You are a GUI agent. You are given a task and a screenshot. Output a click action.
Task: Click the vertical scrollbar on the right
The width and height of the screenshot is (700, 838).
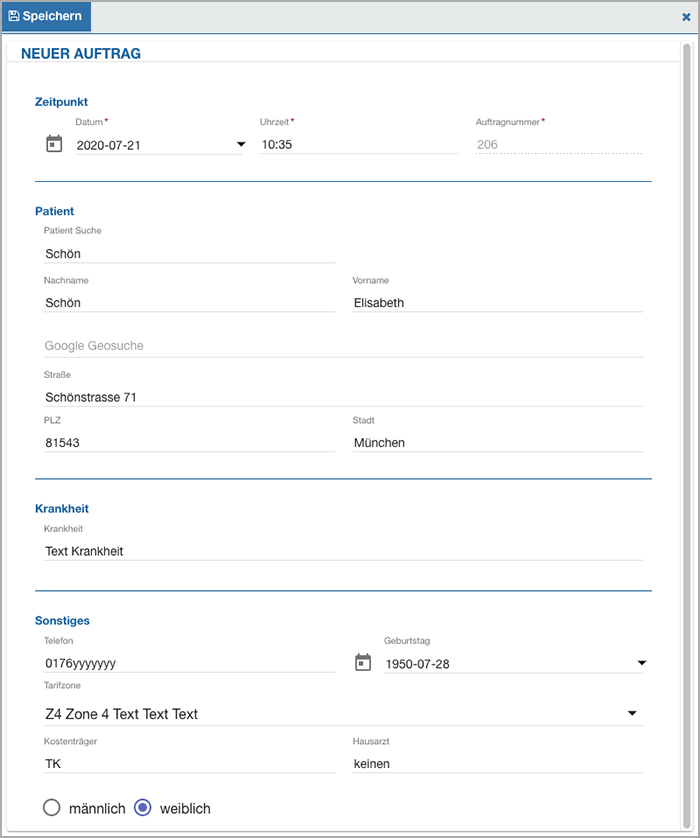coord(687,436)
